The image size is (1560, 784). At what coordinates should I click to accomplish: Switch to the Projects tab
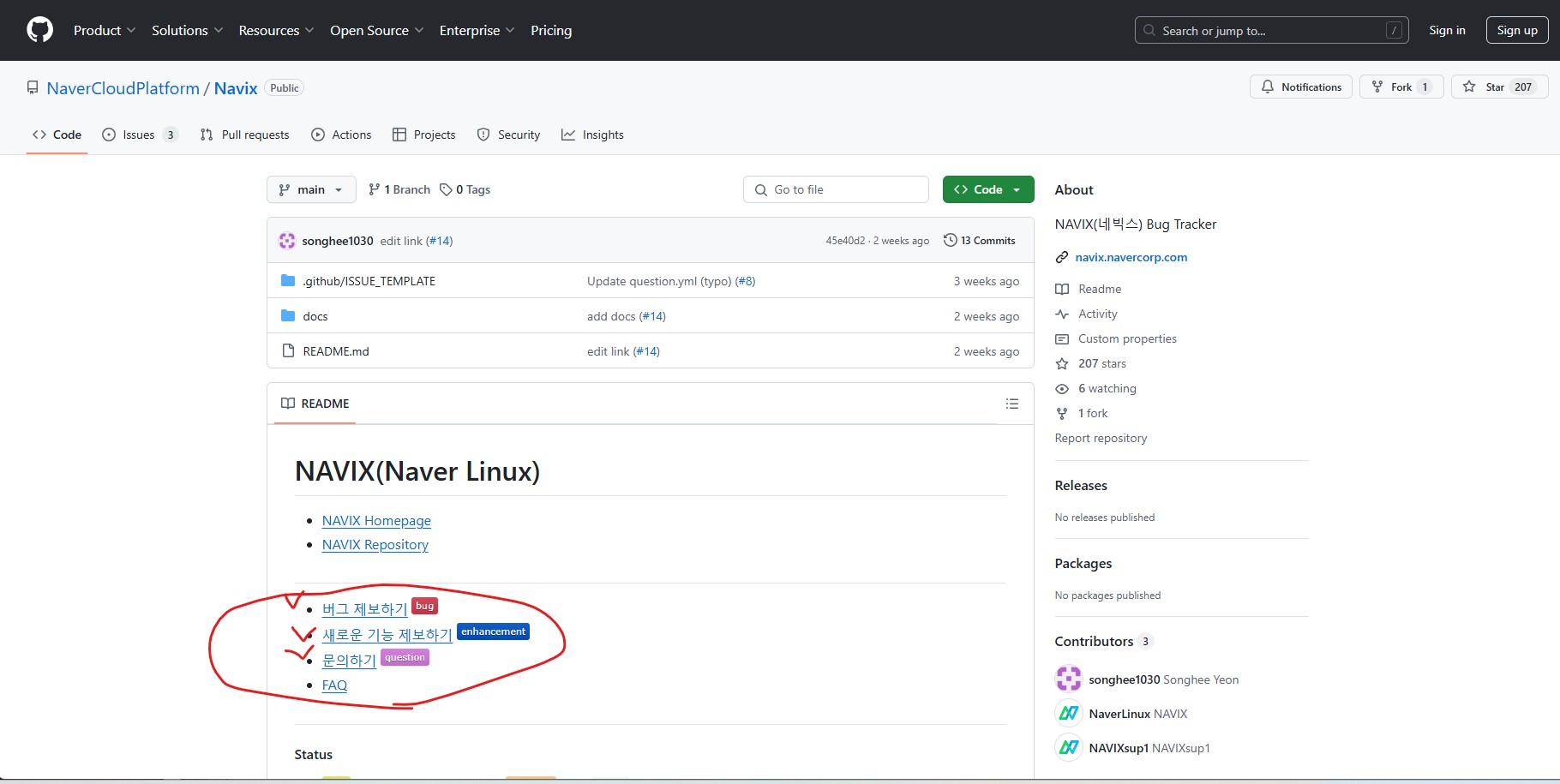[x=423, y=135]
